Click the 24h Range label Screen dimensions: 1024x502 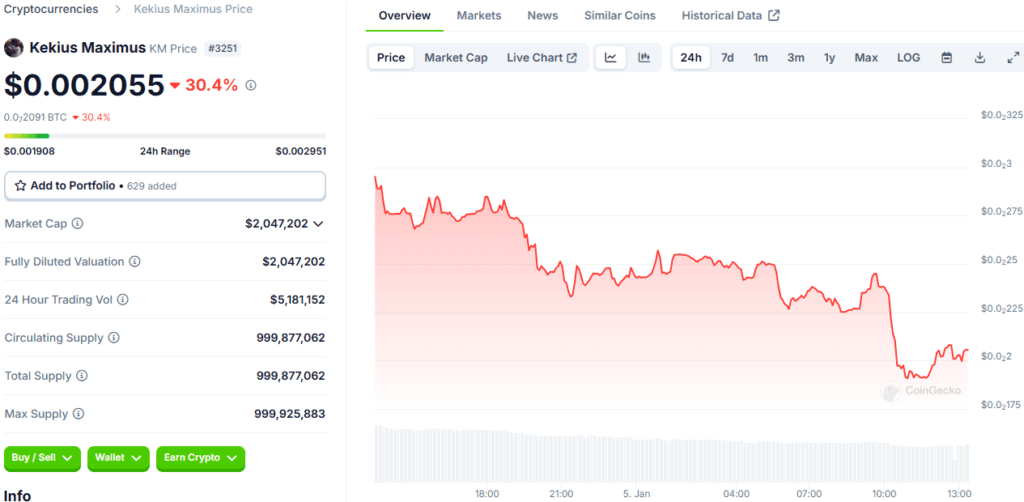165,151
